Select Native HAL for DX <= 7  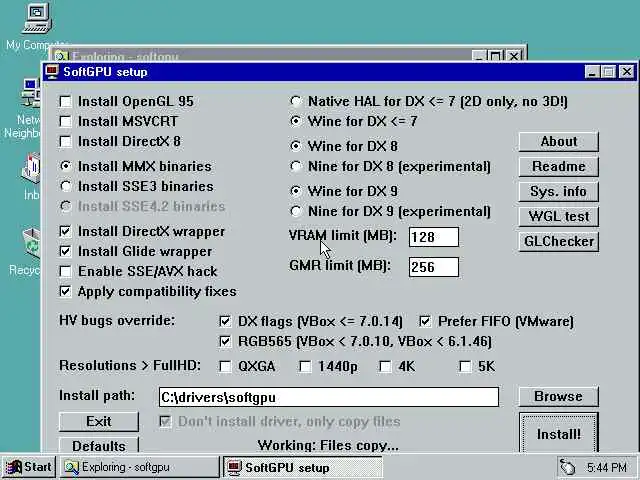(x=296, y=101)
